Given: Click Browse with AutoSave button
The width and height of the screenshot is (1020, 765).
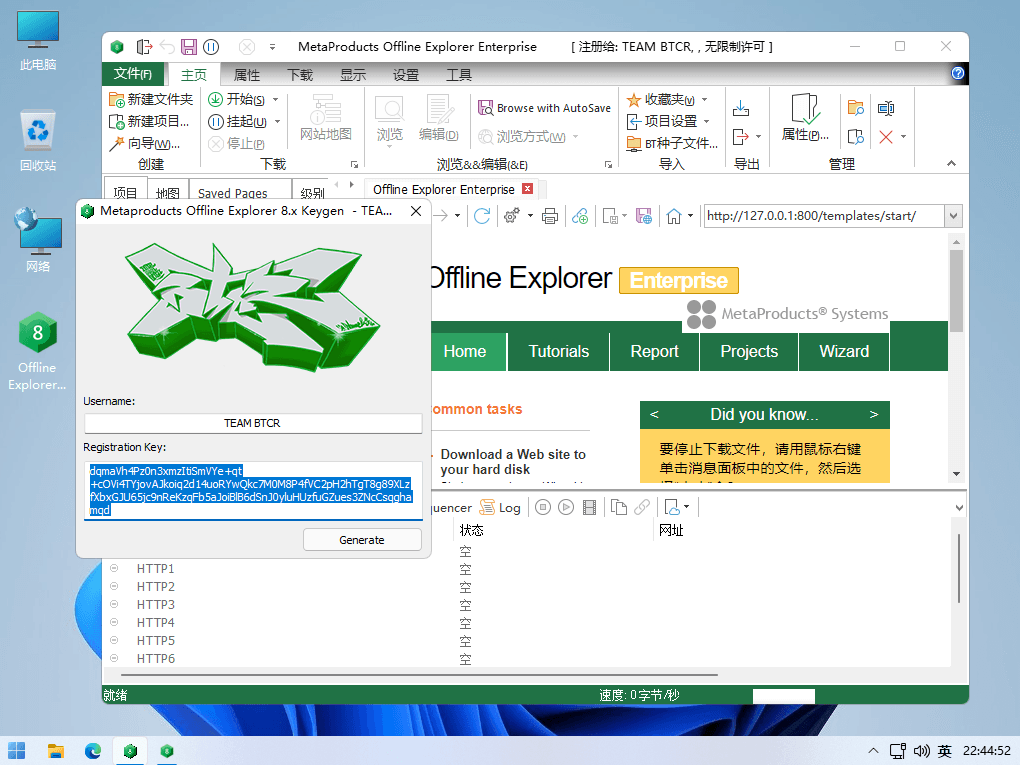Looking at the screenshot, I should [544, 108].
